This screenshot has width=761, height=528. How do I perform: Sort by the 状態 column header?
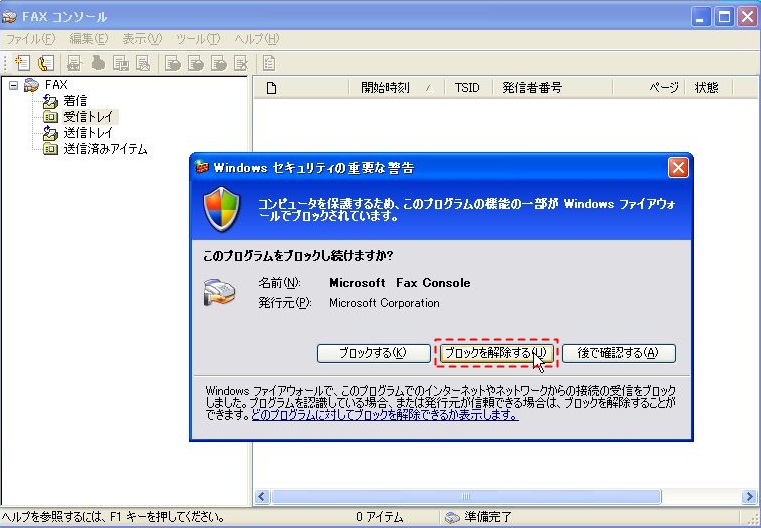(708, 88)
